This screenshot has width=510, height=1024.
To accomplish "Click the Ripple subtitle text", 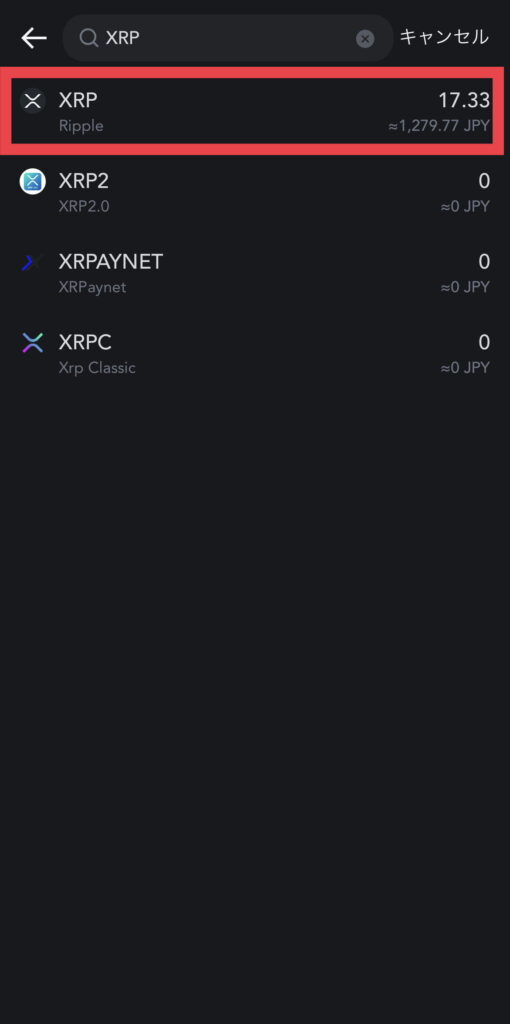I will 81,126.
